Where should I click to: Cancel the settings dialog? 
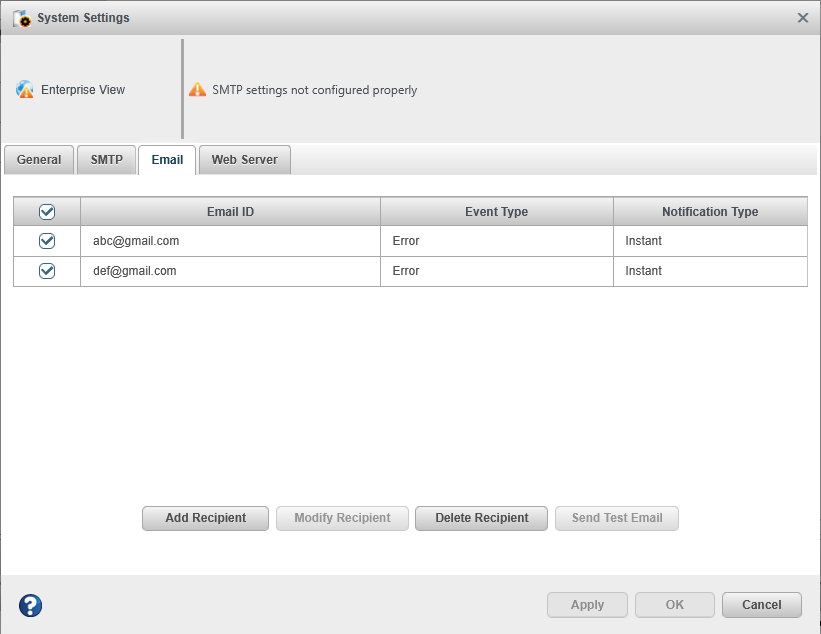(x=761, y=605)
